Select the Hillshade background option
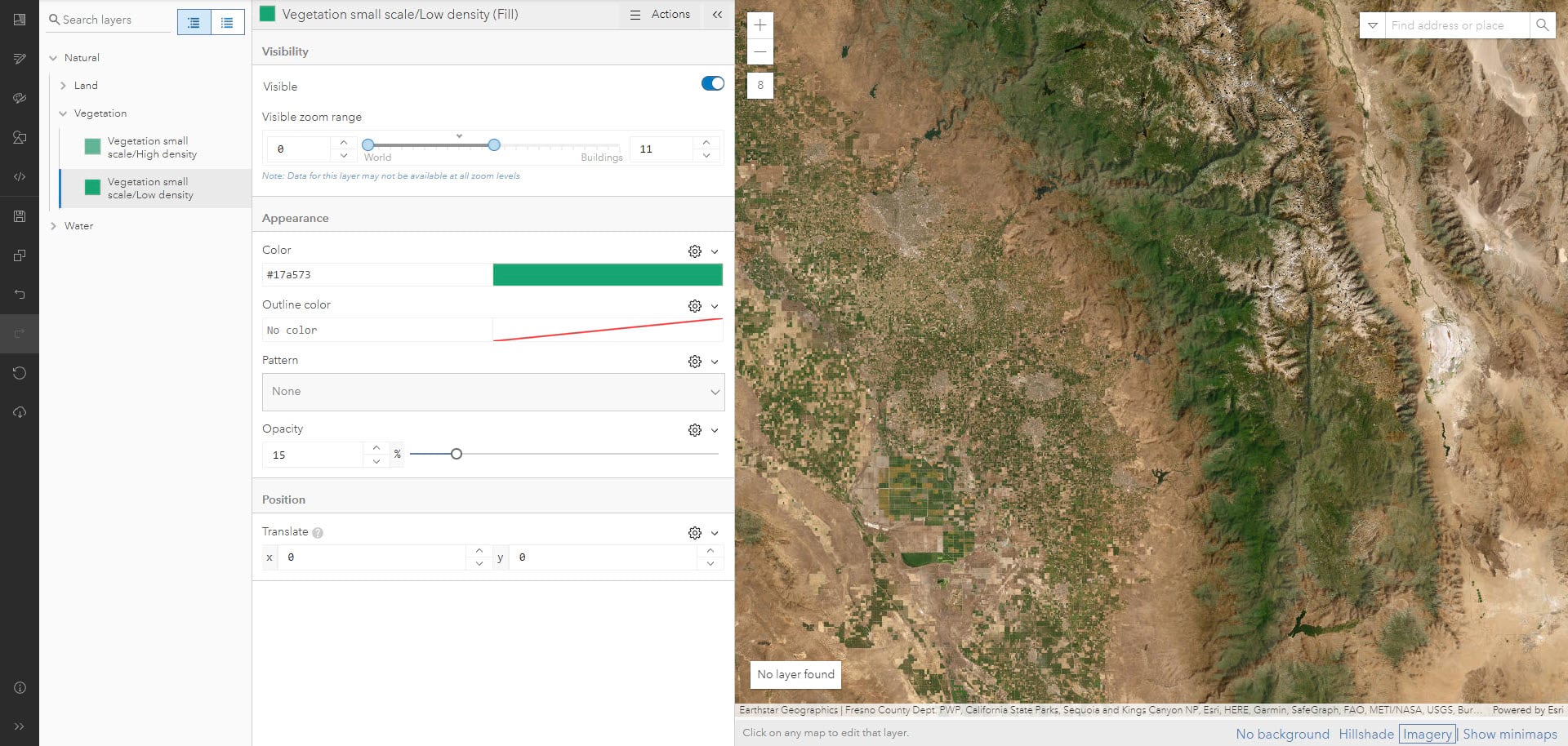Screen dimensions: 1568x746 point(1365,734)
